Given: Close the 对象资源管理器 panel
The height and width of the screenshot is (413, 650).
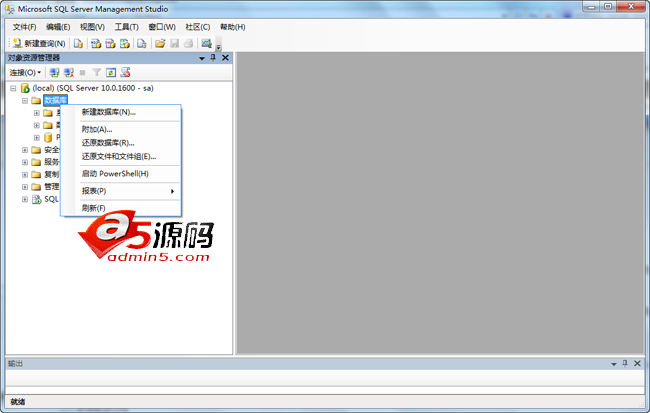Looking at the screenshot, I should [226, 58].
